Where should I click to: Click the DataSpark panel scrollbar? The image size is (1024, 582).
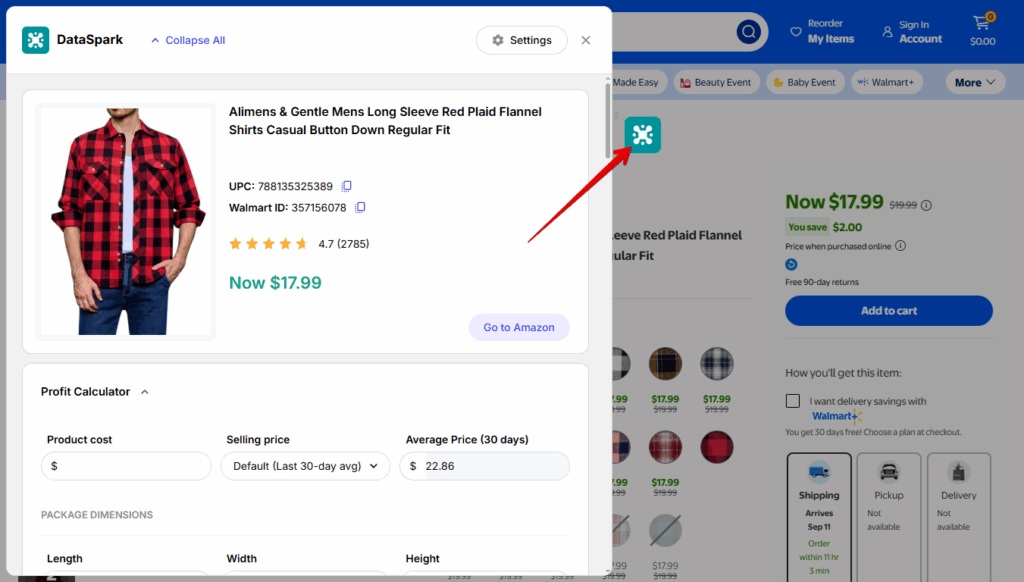click(608, 121)
